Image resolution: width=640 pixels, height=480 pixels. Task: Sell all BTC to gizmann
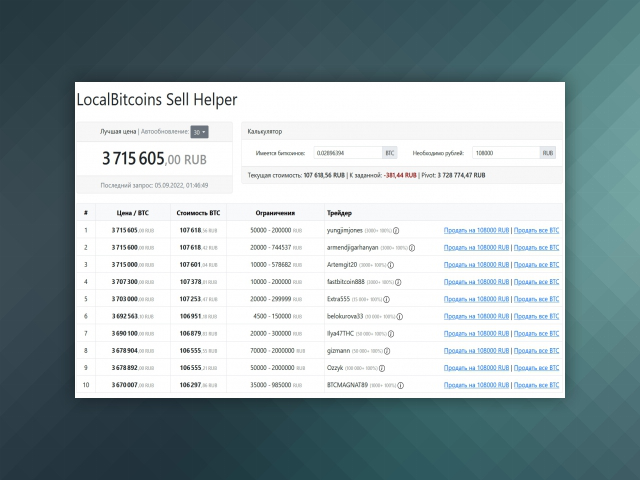click(x=536, y=351)
